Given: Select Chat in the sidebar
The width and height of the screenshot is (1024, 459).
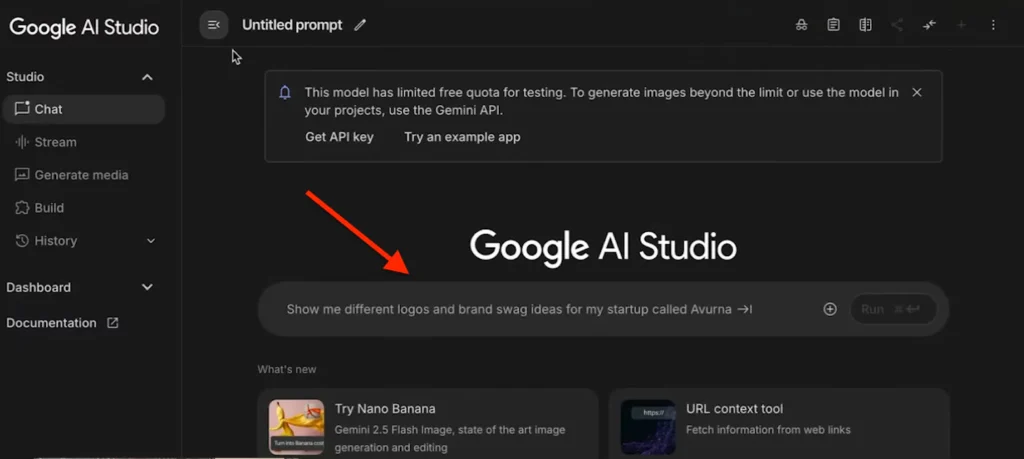Looking at the screenshot, I should pos(84,109).
